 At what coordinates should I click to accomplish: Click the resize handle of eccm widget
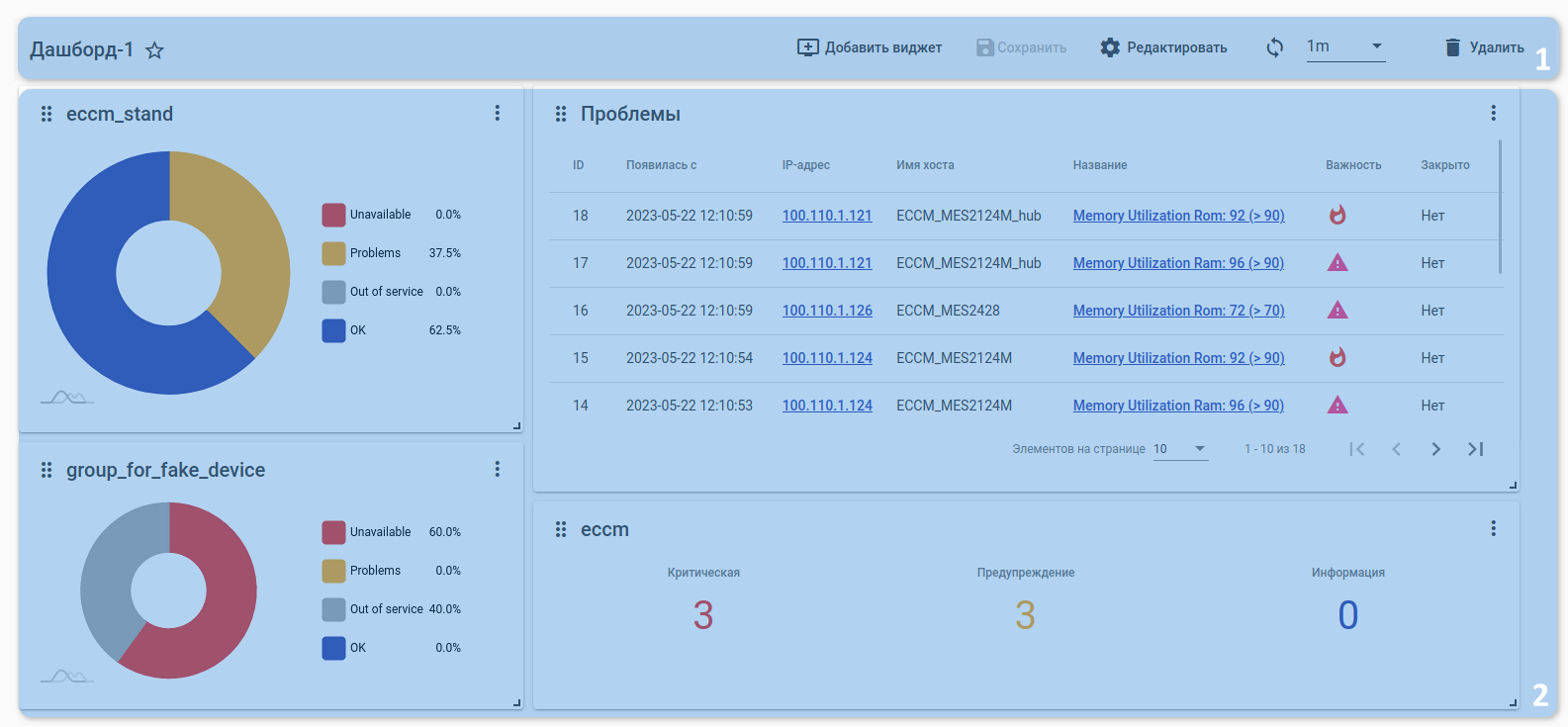(1513, 702)
